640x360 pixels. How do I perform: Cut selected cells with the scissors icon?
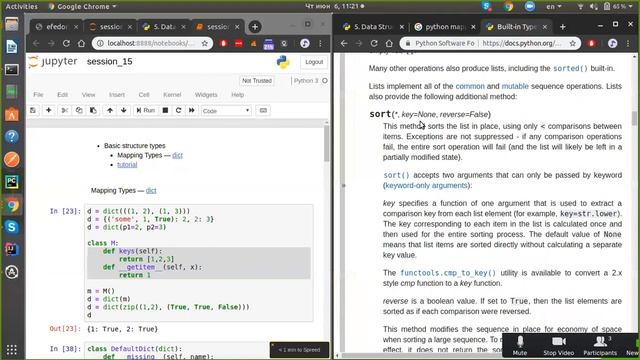click(x=64, y=111)
